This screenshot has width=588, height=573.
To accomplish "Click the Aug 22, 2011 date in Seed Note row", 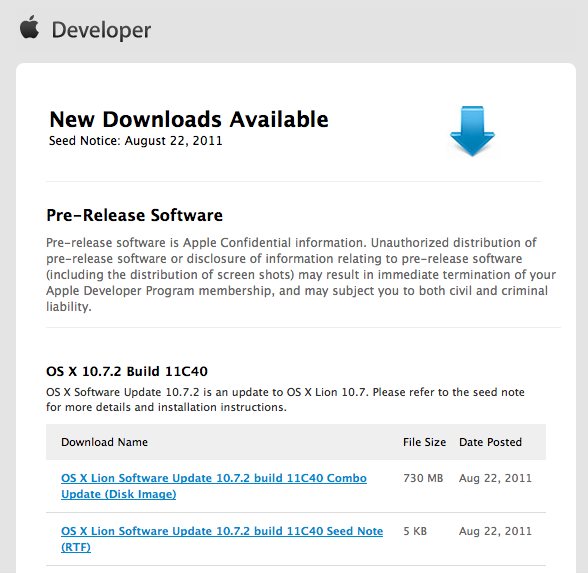I will (x=495, y=531).
